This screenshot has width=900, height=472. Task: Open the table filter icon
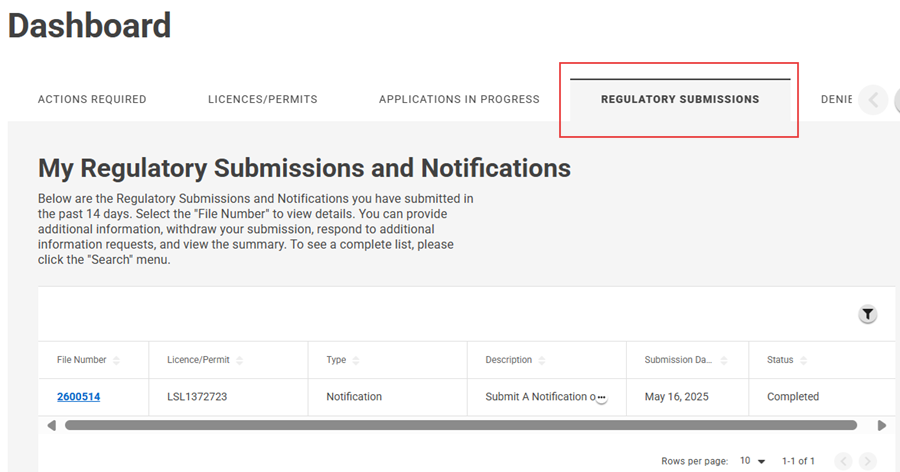867,314
